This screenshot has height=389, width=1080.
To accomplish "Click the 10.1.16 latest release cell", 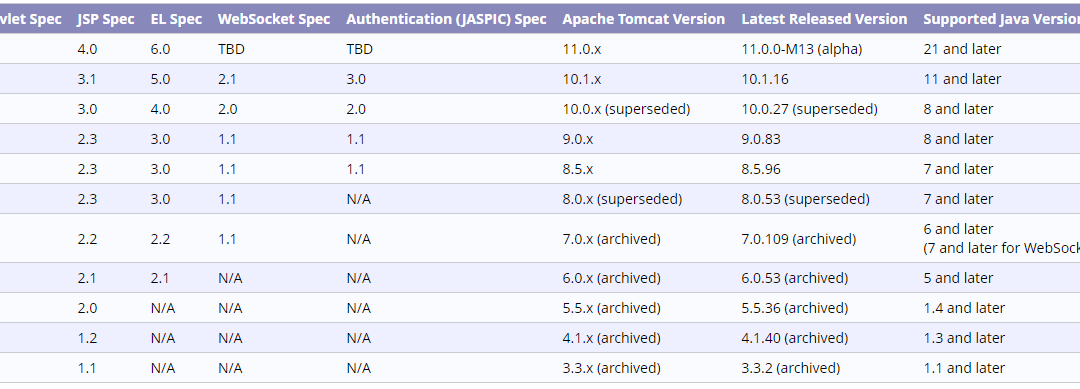I will pos(765,79).
